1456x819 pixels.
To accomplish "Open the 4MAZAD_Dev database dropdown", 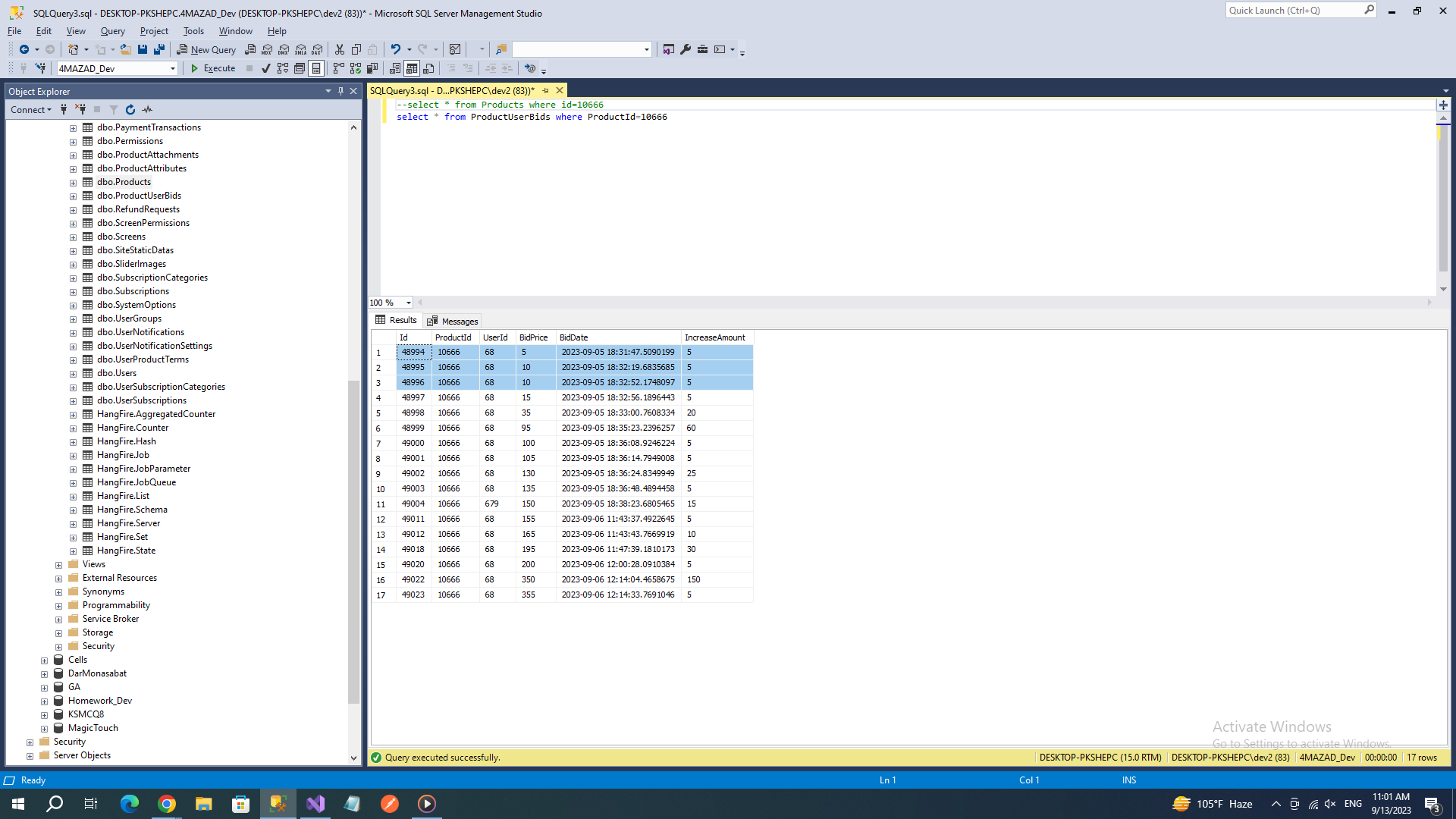I will 173,68.
